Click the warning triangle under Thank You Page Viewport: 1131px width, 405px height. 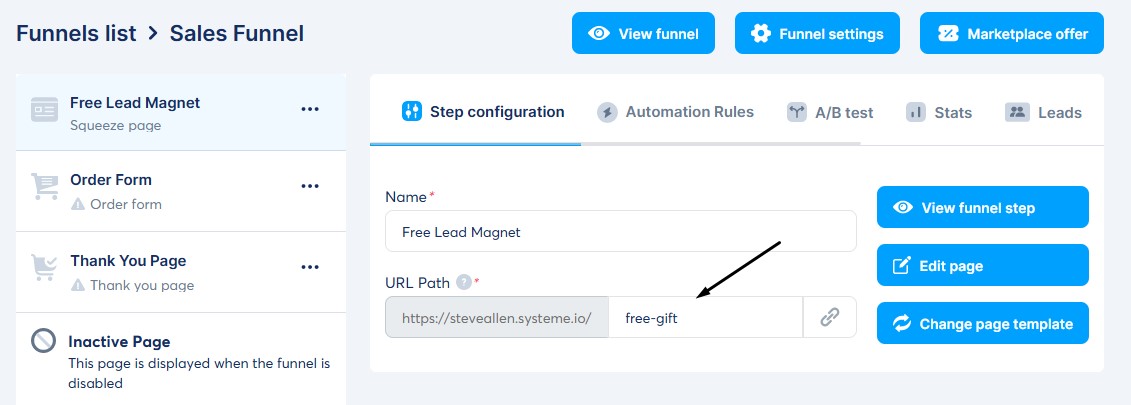click(78, 285)
